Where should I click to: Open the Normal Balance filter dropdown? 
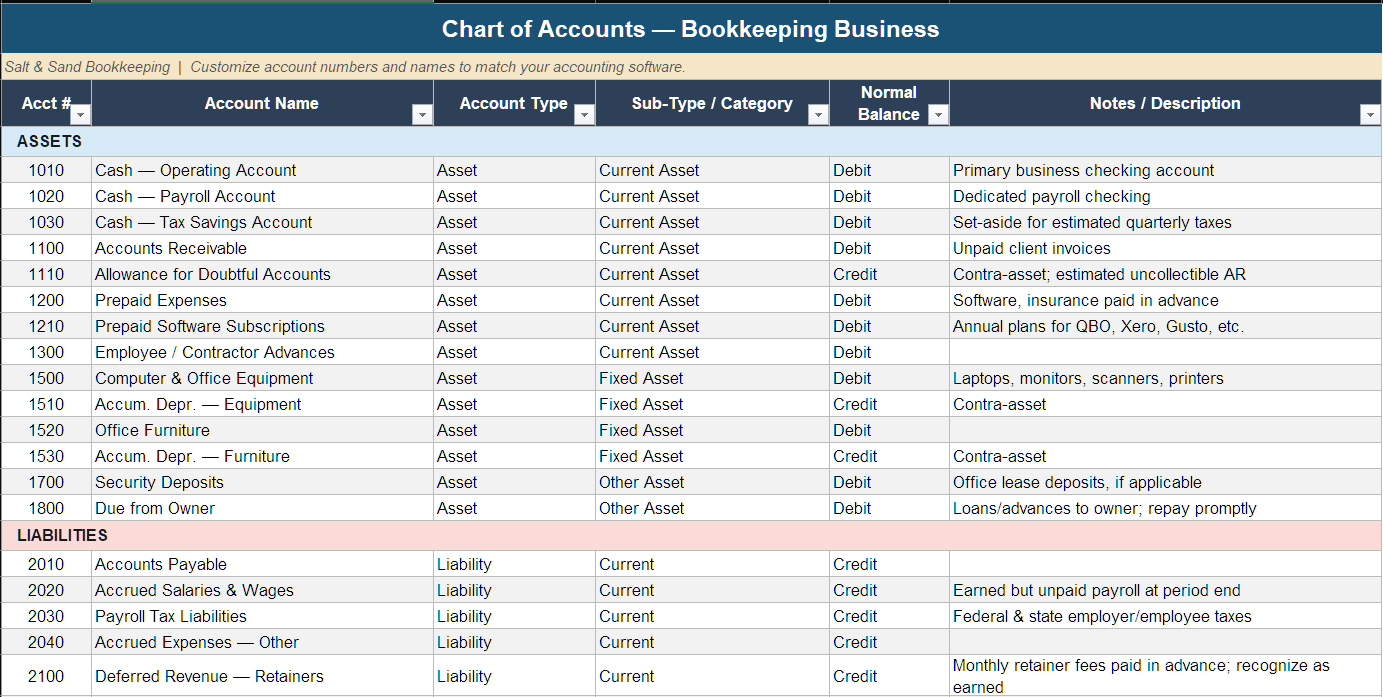click(938, 116)
